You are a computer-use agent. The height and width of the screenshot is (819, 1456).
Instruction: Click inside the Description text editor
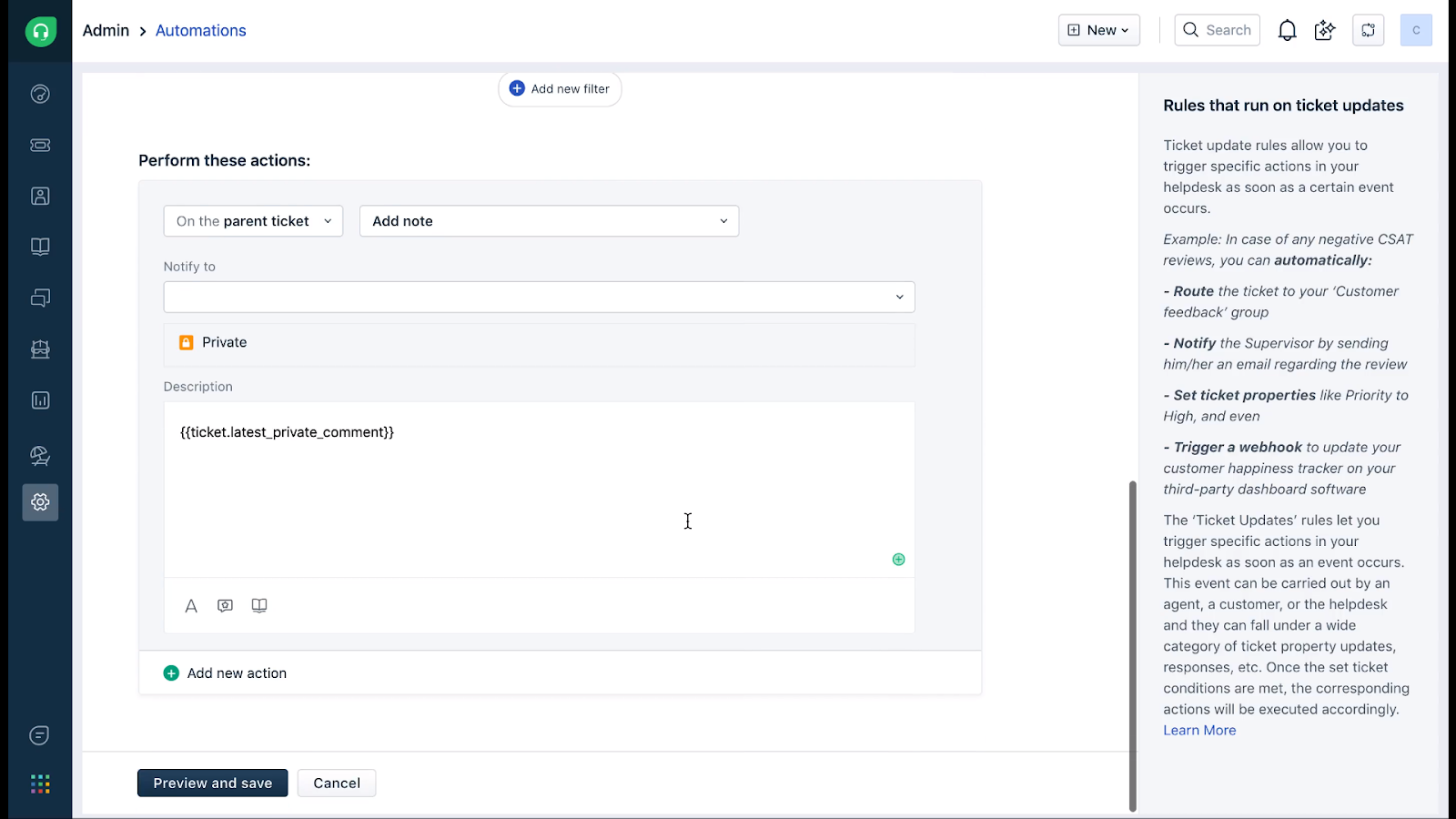(x=539, y=490)
